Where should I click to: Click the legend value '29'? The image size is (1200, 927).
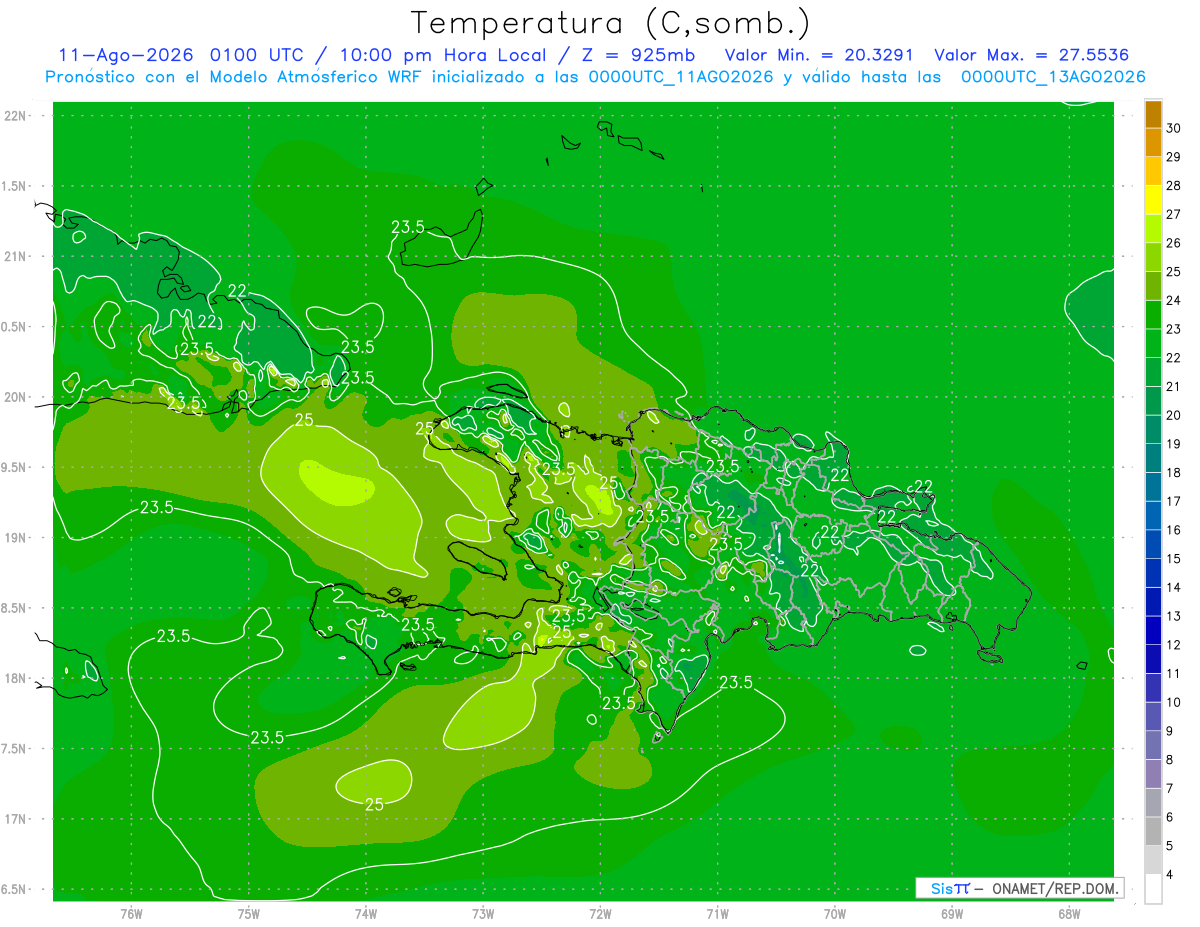(1174, 157)
